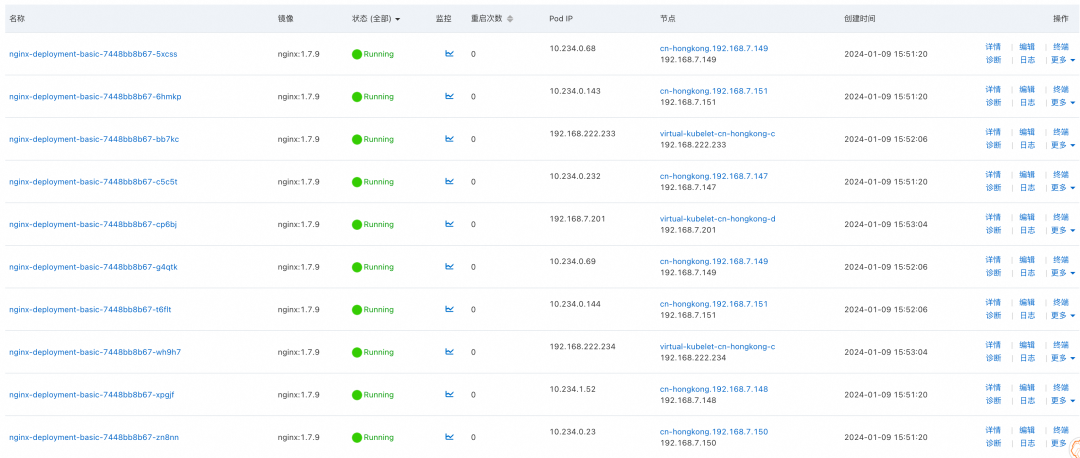Click virtual-kubelet-cn-hongkong-d node link
The height and width of the screenshot is (458, 1080).
click(x=718, y=218)
